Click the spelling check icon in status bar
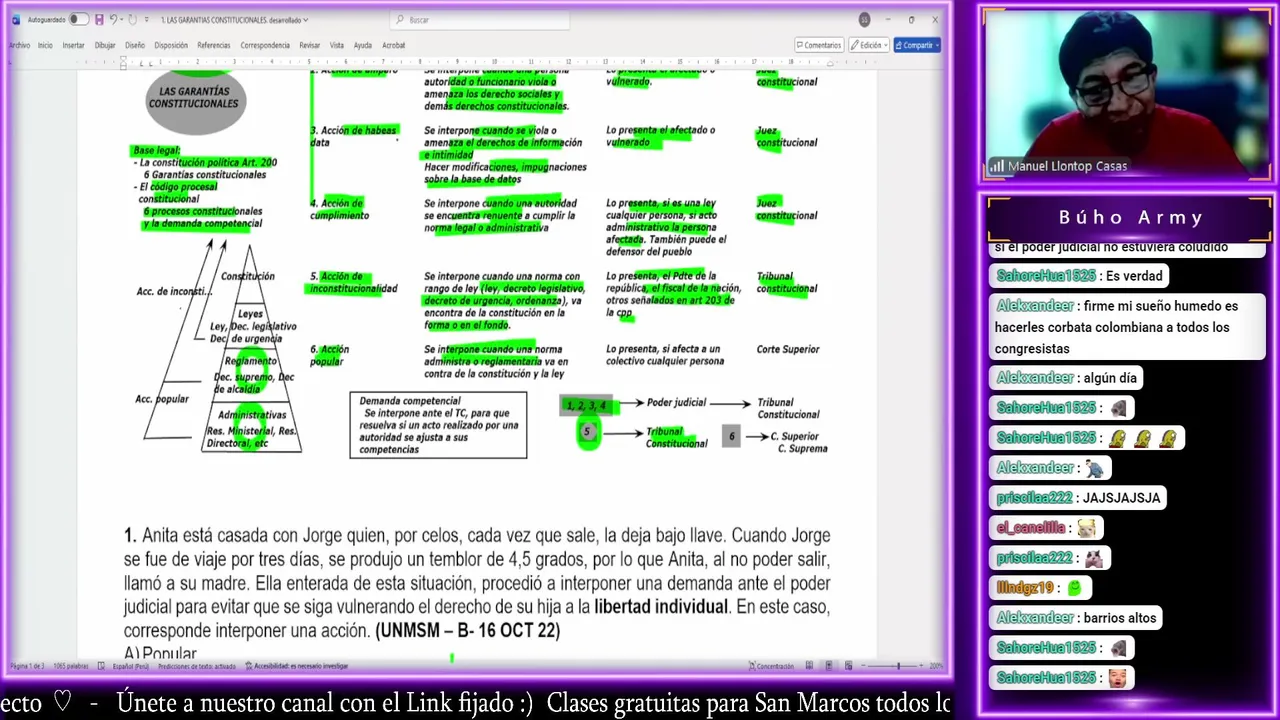The height and width of the screenshot is (720, 1280). click(100, 666)
